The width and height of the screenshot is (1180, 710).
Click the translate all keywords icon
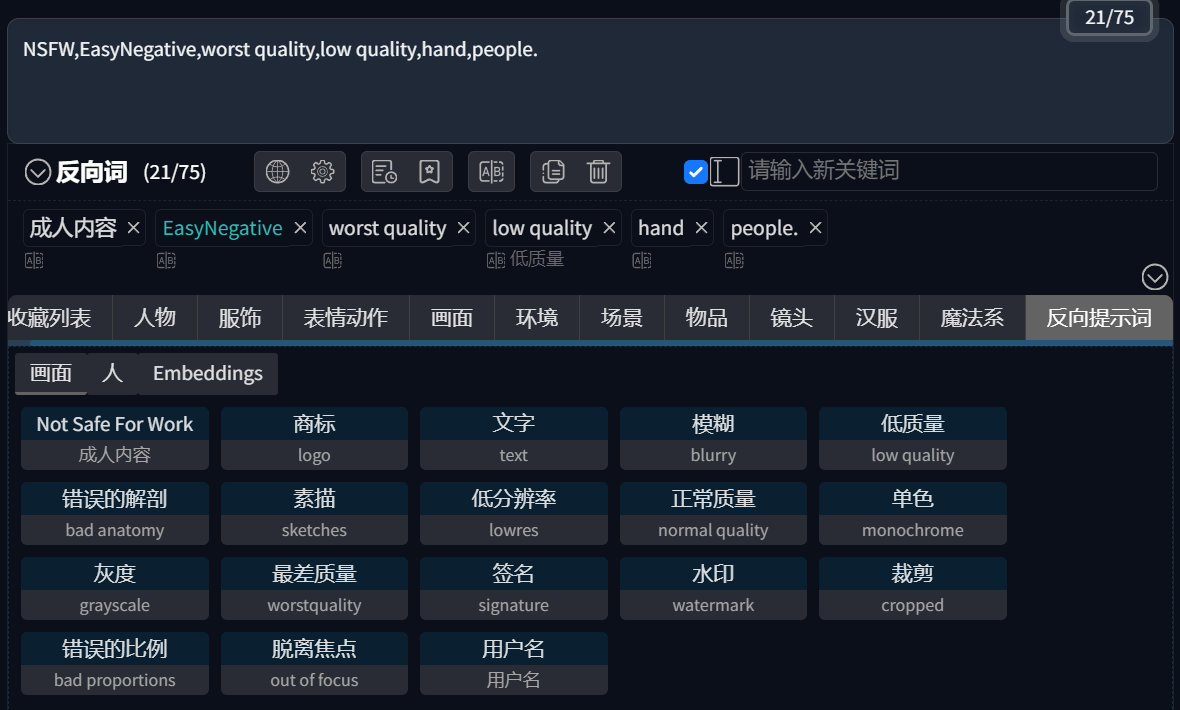[x=491, y=172]
